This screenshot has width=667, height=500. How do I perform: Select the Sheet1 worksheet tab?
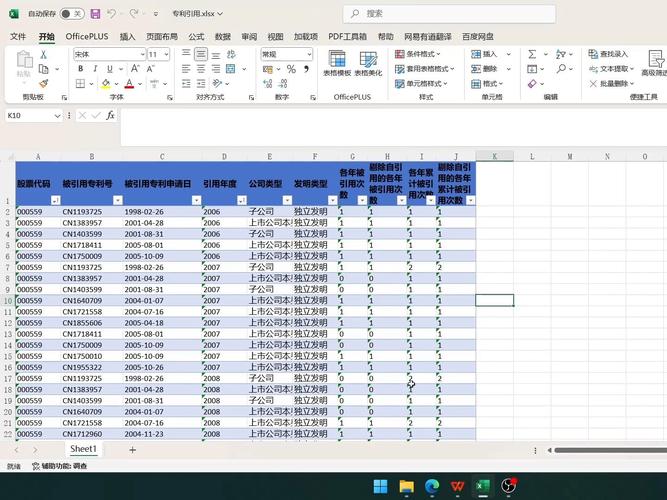tap(83, 450)
